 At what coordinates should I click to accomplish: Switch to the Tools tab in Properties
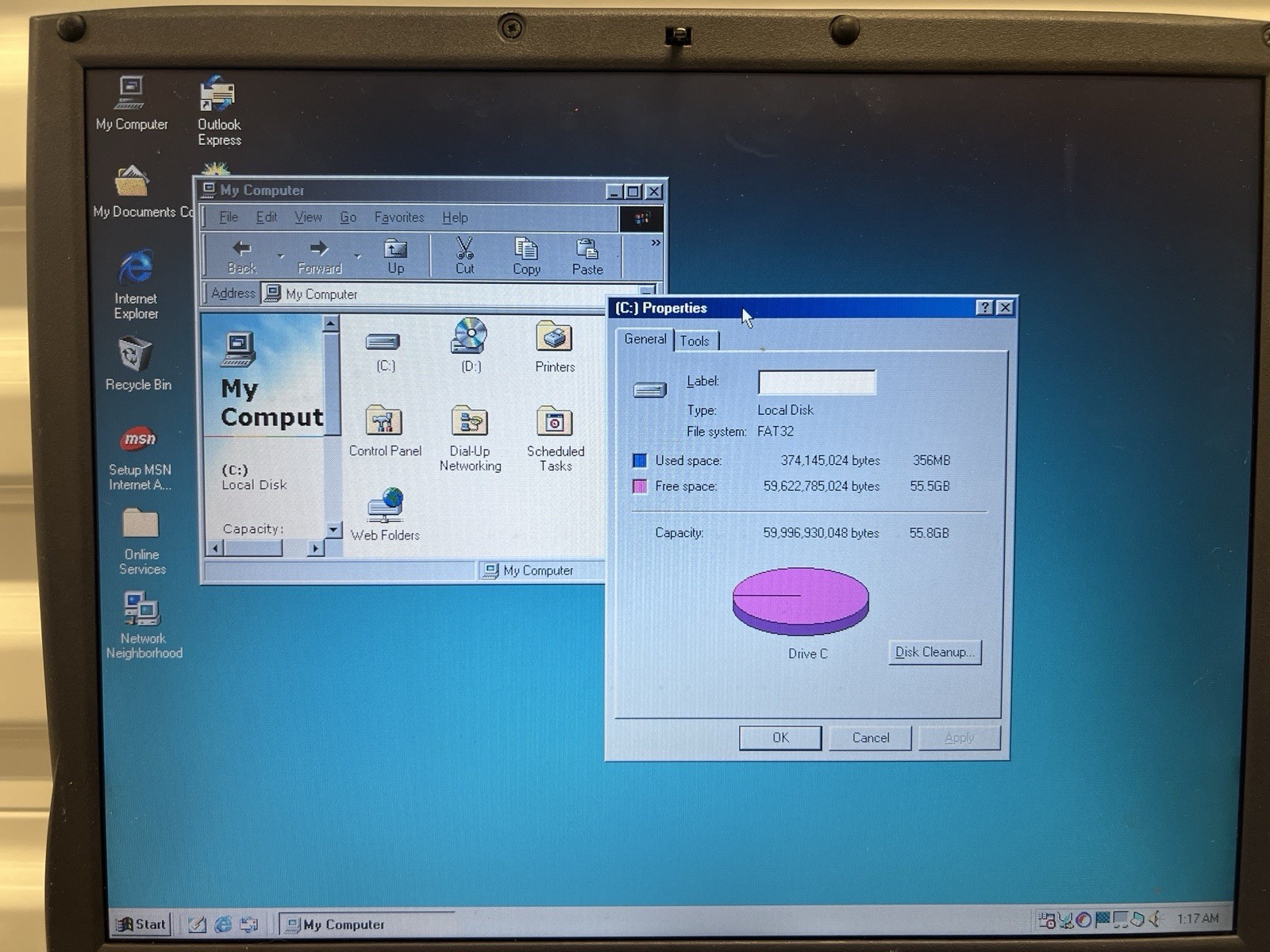pos(695,341)
